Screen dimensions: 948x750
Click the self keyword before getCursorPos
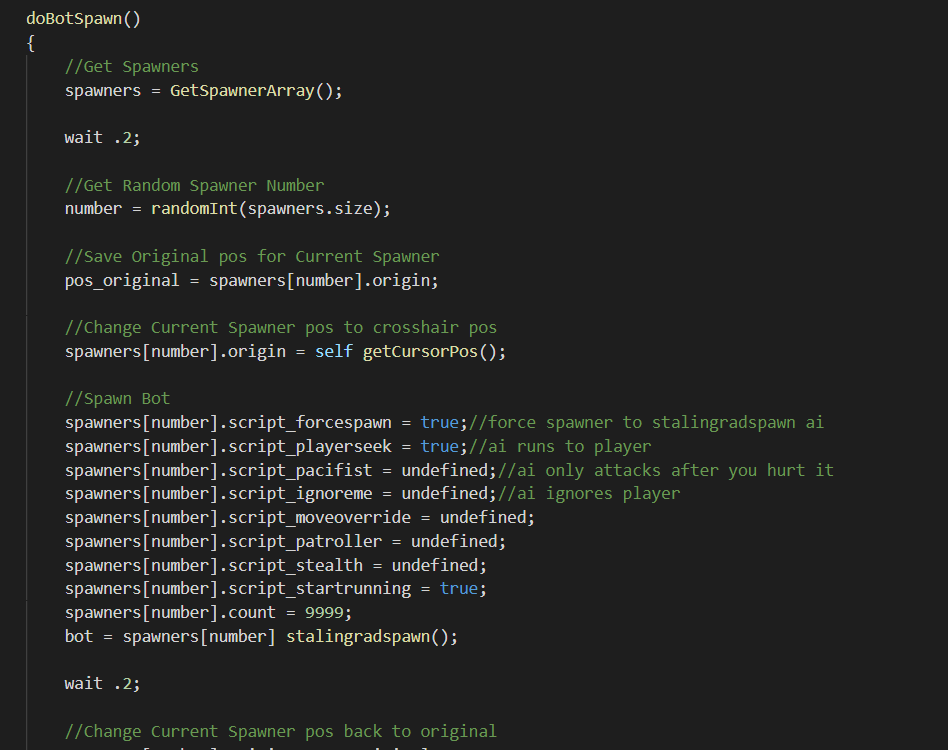333,352
